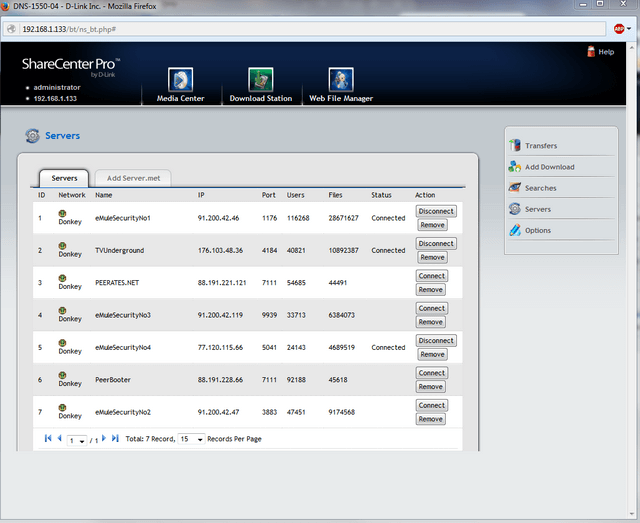Open the Media Center icon
The image size is (640, 523).
tap(179, 81)
